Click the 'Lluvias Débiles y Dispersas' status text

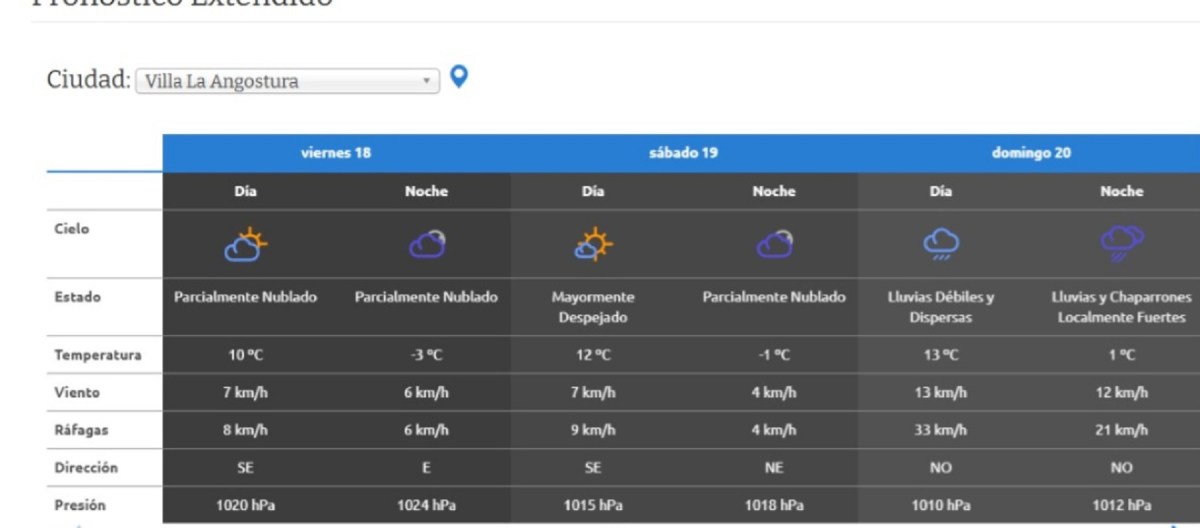click(x=940, y=307)
